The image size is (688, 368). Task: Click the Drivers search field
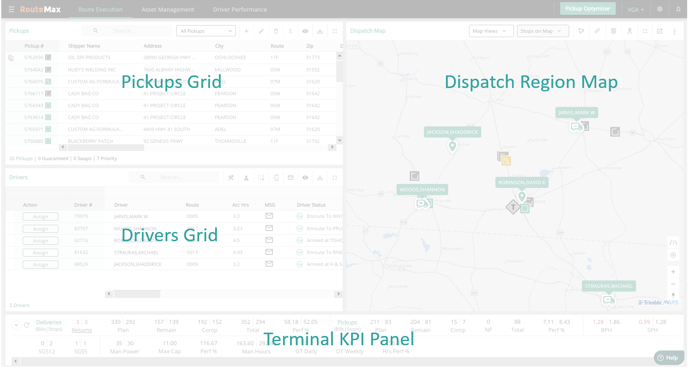[x=173, y=177]
